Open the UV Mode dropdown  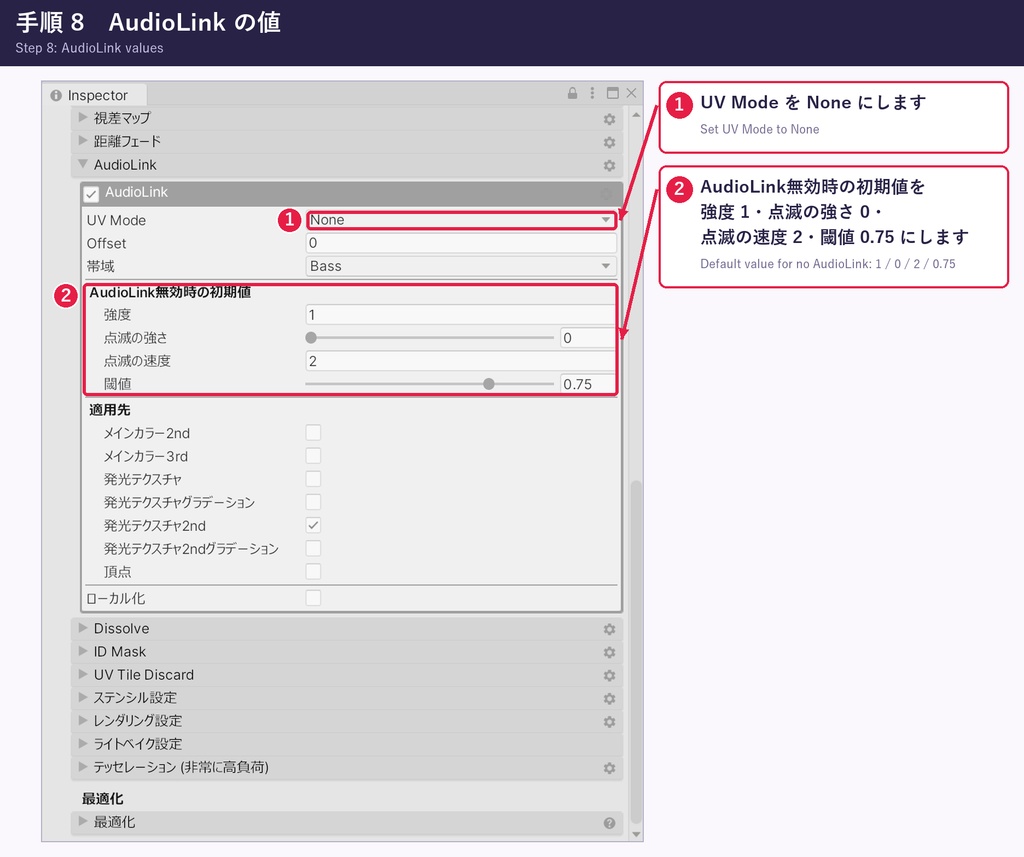[x=461, y=220]
